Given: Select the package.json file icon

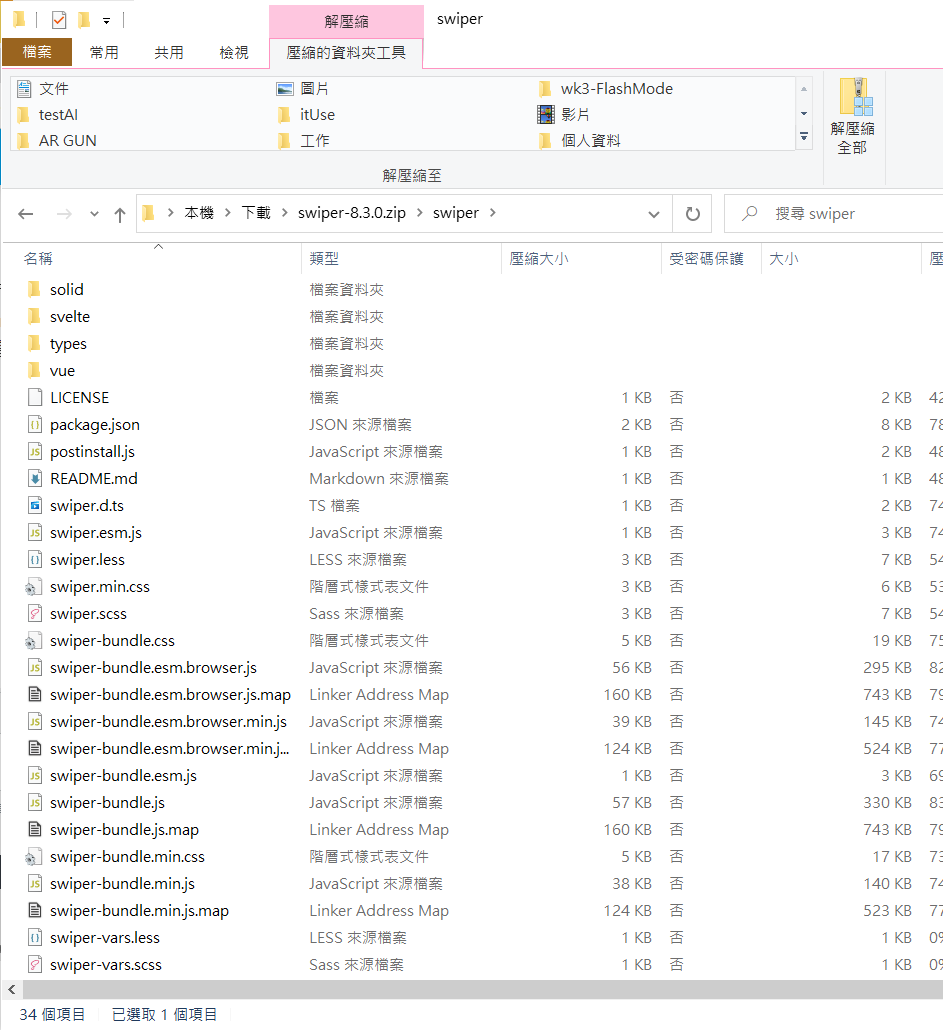Looking at the screenshot, I should [x=35, y=424].
